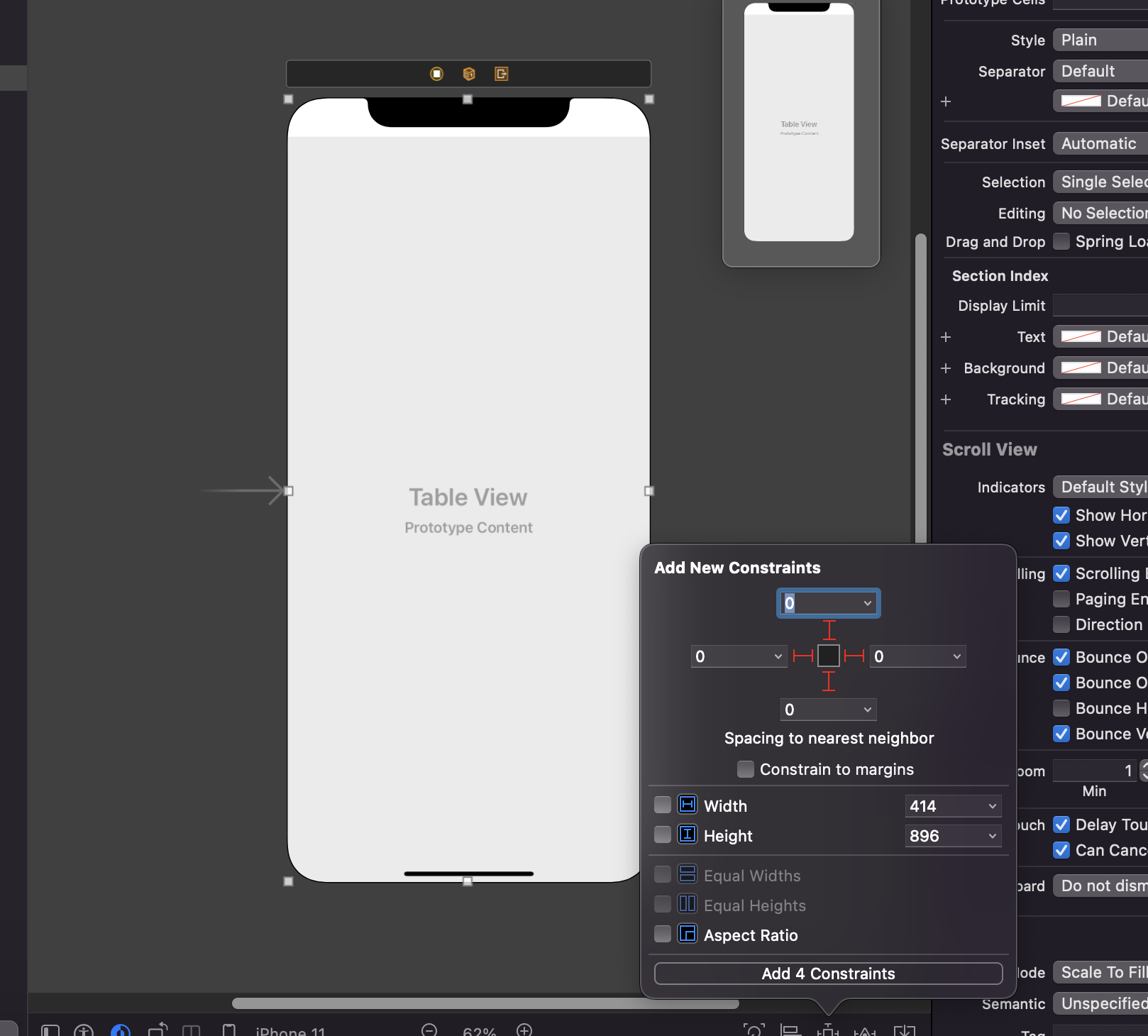
Task: Toggle the top spacing red strut
Action: pos(829,630)
